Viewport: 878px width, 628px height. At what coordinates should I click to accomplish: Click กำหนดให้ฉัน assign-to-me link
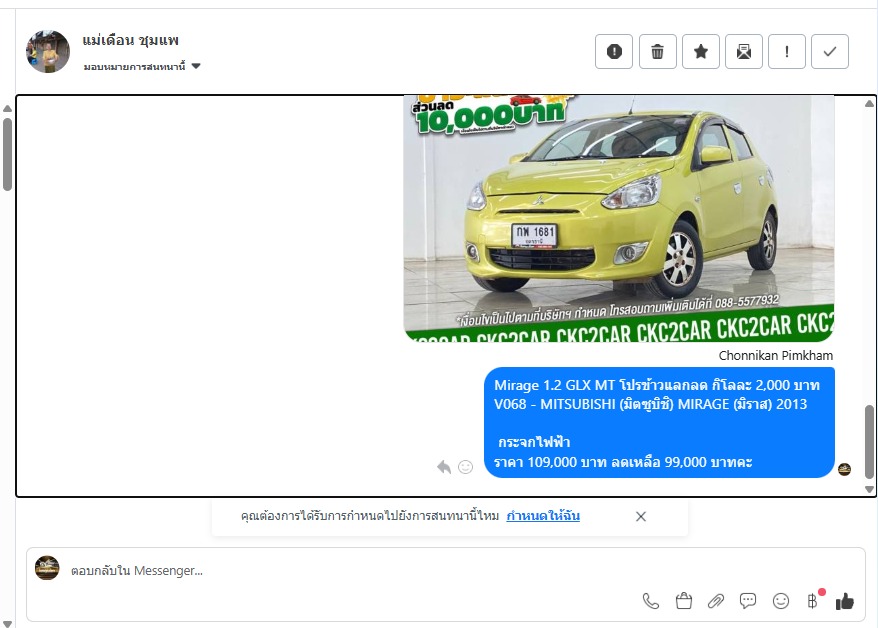[x=543, y=515]
